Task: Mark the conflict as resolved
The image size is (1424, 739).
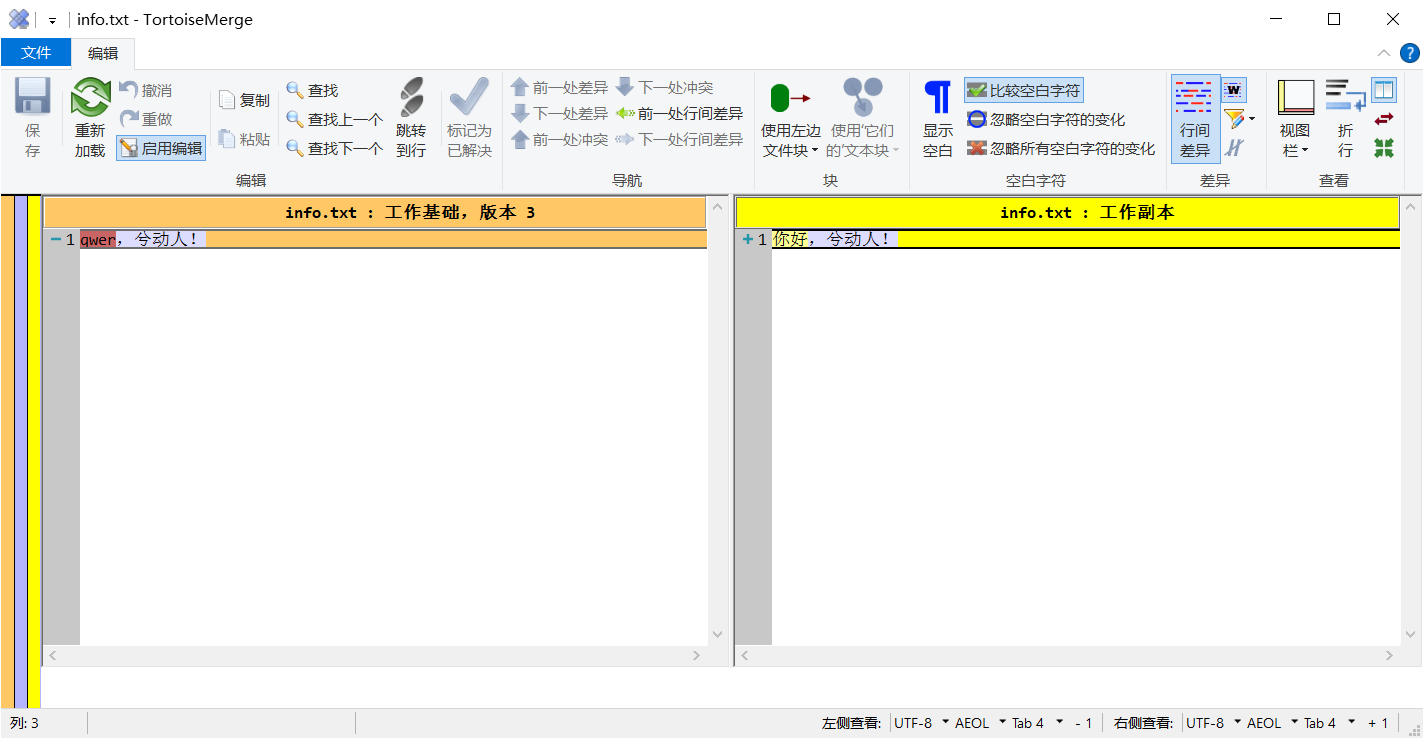Action: tap(469, 118)
